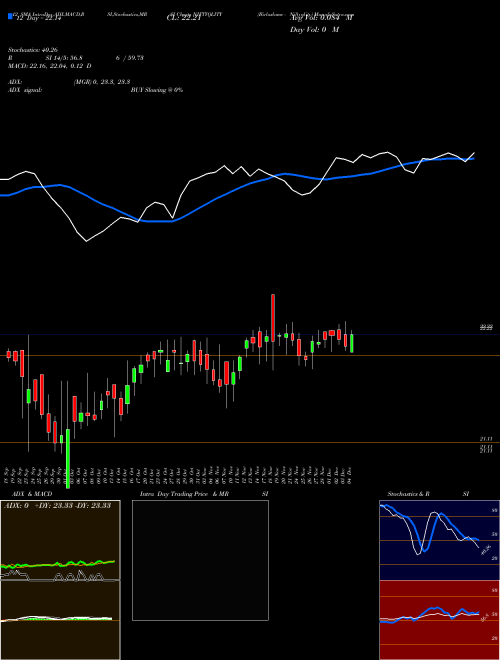This screenshot has height=660, width=500.
Task: Click the empty intraday trading price chart panel
Action: click(x=200, y=560)
